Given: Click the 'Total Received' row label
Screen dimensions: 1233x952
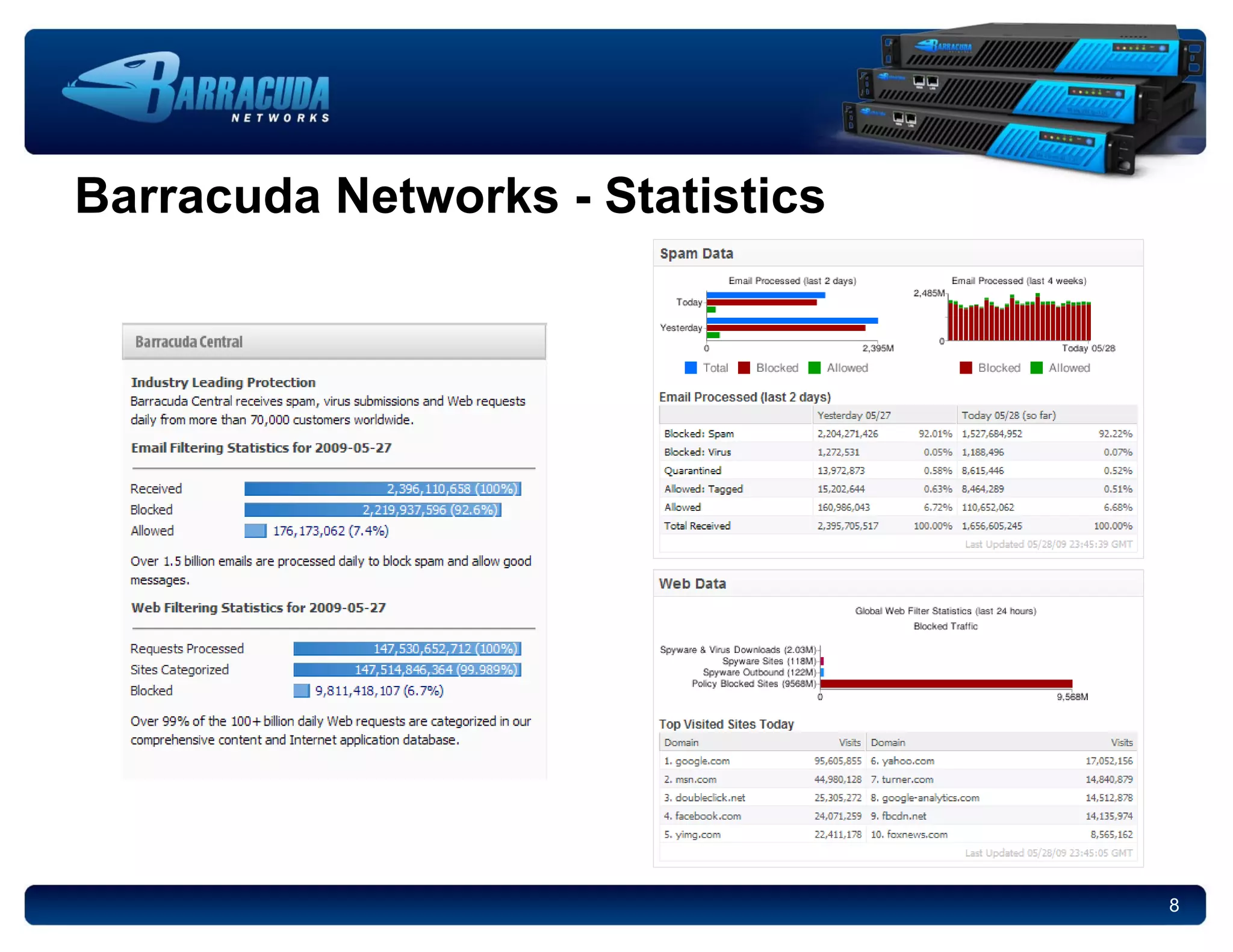Looking at the screenshot, I should click(x=697, y=526).
